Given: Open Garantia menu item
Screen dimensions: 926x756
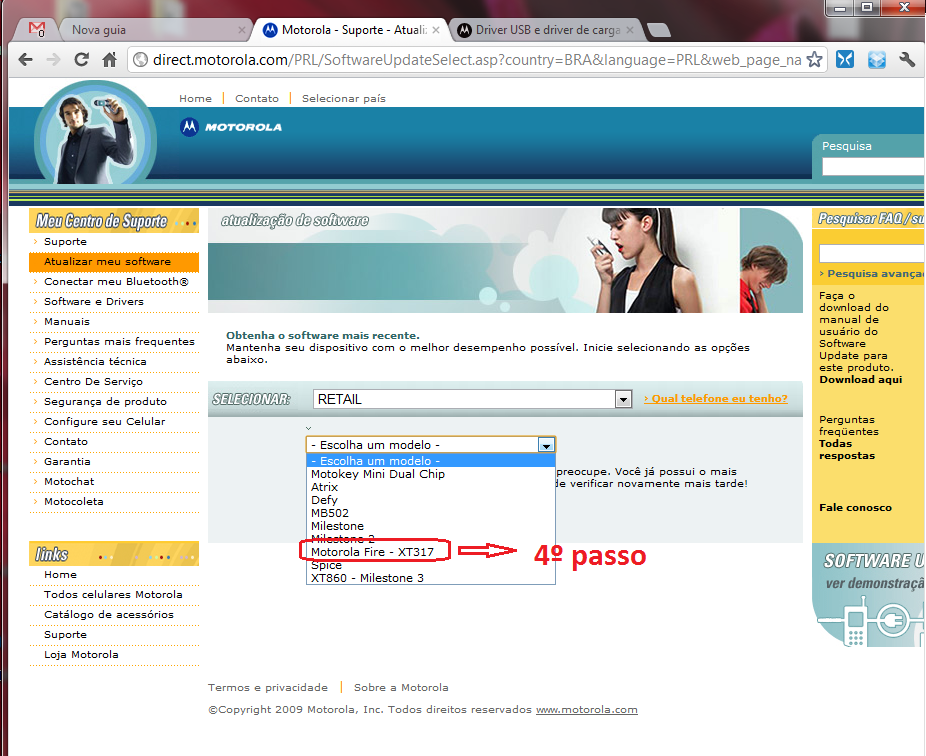Looking at the screenshot, I should click(x=67, y=462).
